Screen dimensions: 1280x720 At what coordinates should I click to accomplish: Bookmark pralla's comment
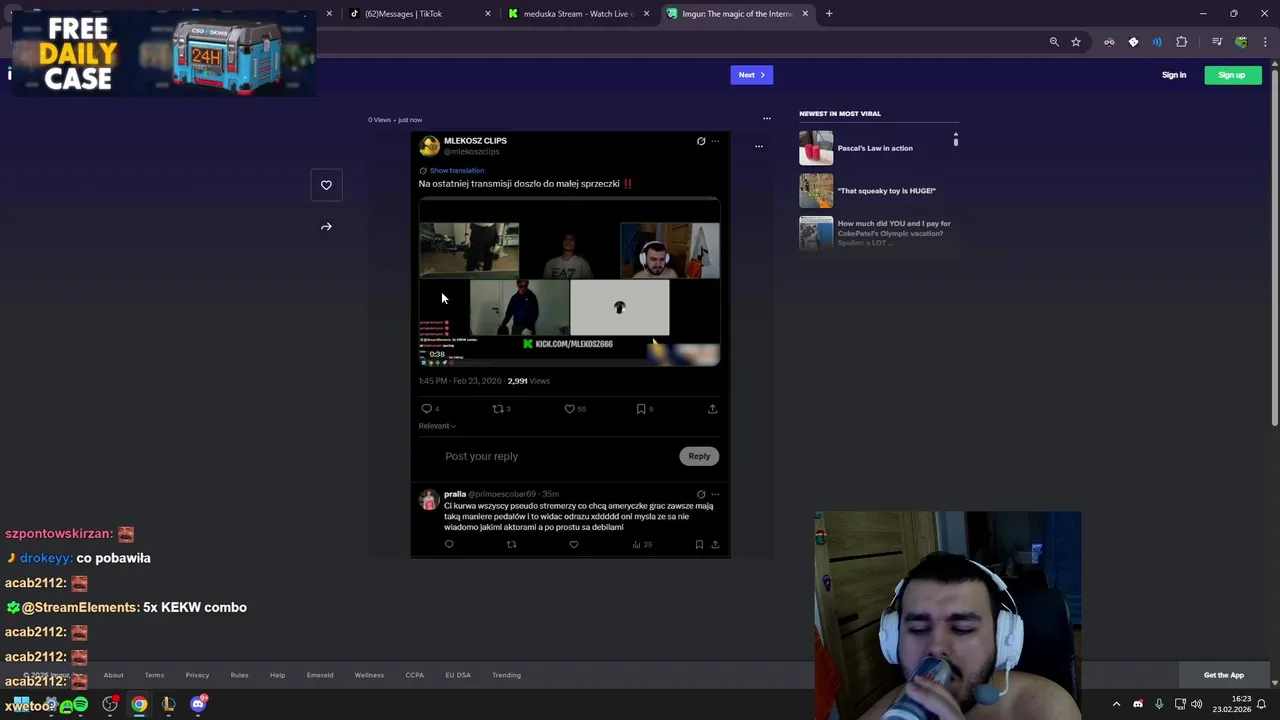pyautogui.click(x=699, y=545)
